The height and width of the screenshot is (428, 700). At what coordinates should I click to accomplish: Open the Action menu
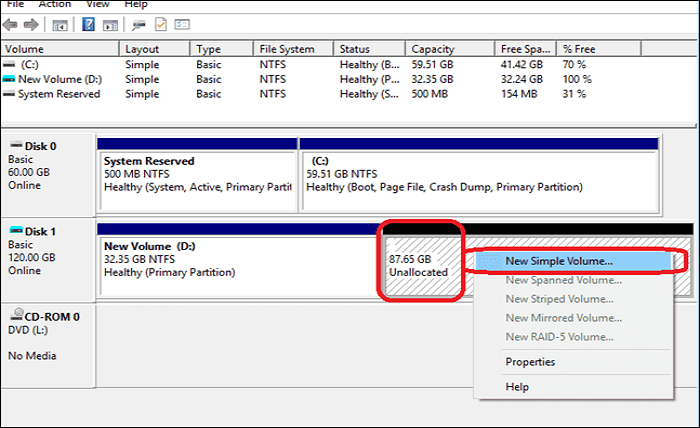(x=58, y=5)
